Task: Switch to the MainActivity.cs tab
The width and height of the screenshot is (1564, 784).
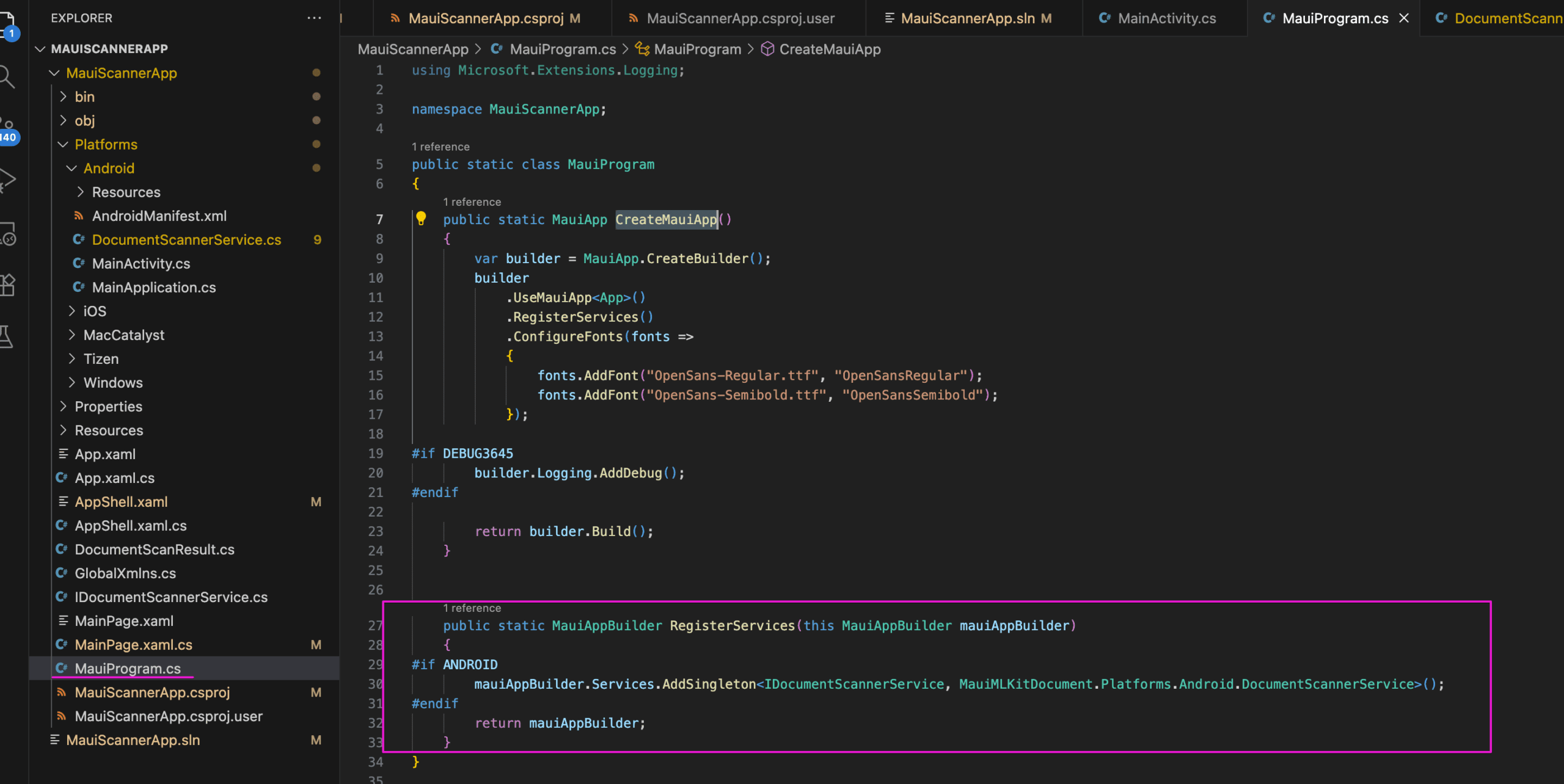Action: tap(1166, 18)
